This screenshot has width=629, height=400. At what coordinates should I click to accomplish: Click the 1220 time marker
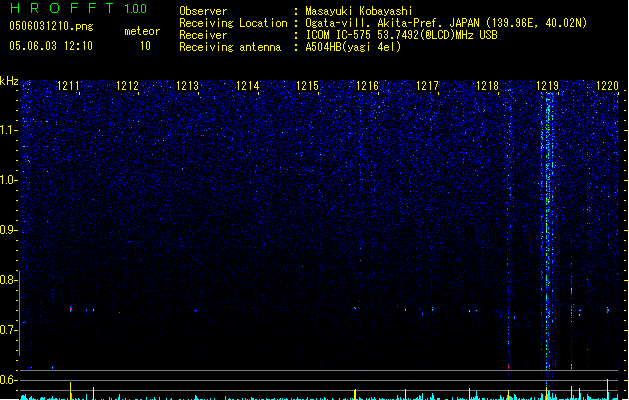pos(607,86)
